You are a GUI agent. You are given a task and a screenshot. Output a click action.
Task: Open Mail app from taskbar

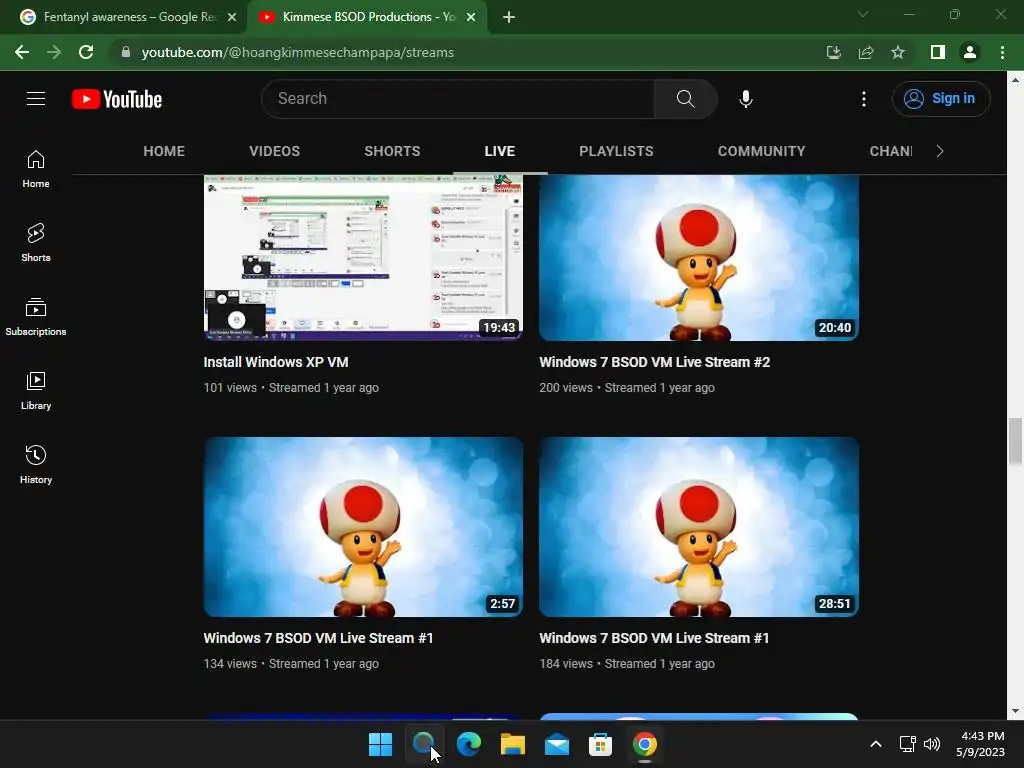(556, 744)
